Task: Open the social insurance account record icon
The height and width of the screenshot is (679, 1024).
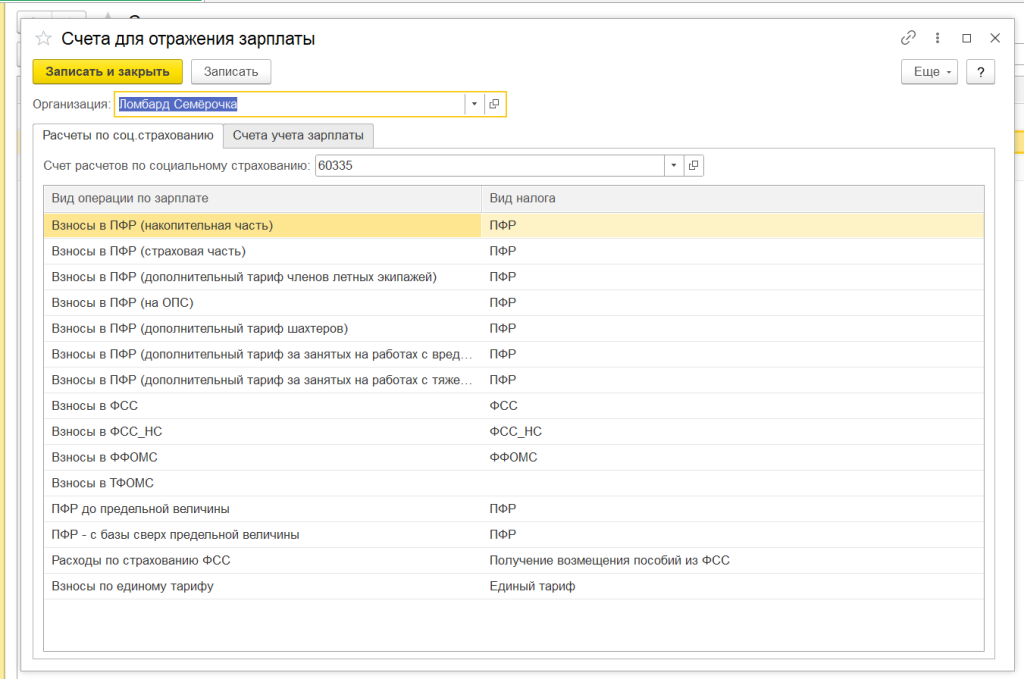Action: (694, 165)
